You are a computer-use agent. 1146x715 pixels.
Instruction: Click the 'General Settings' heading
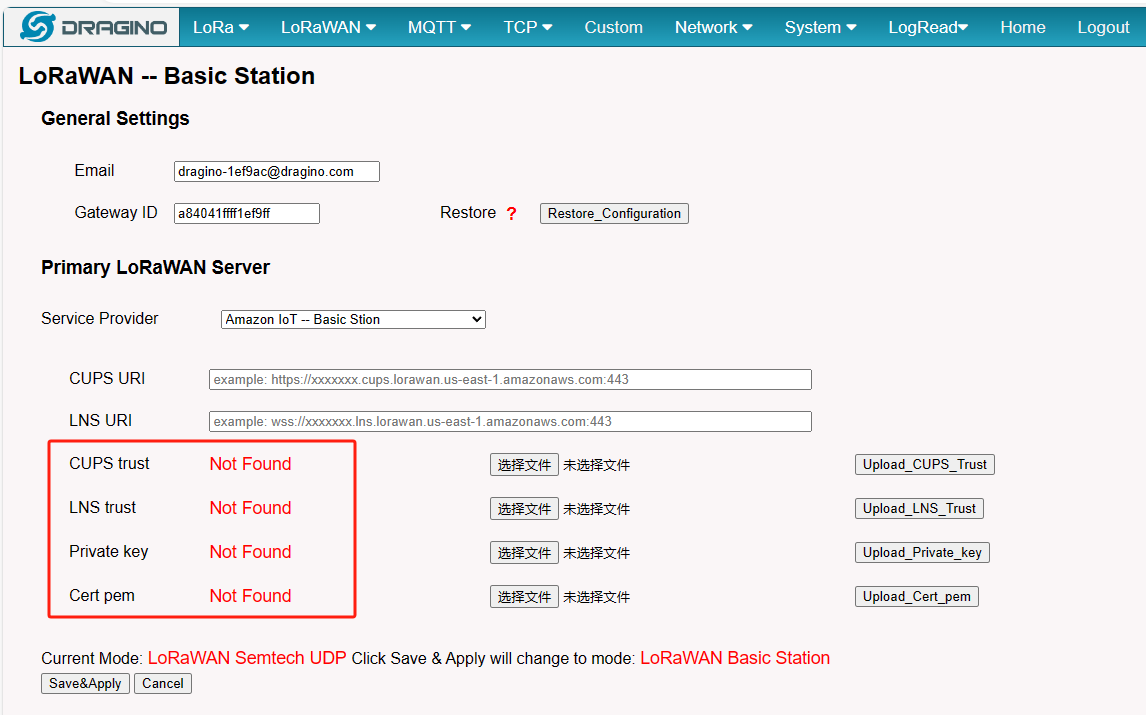(x=115, y=118)
